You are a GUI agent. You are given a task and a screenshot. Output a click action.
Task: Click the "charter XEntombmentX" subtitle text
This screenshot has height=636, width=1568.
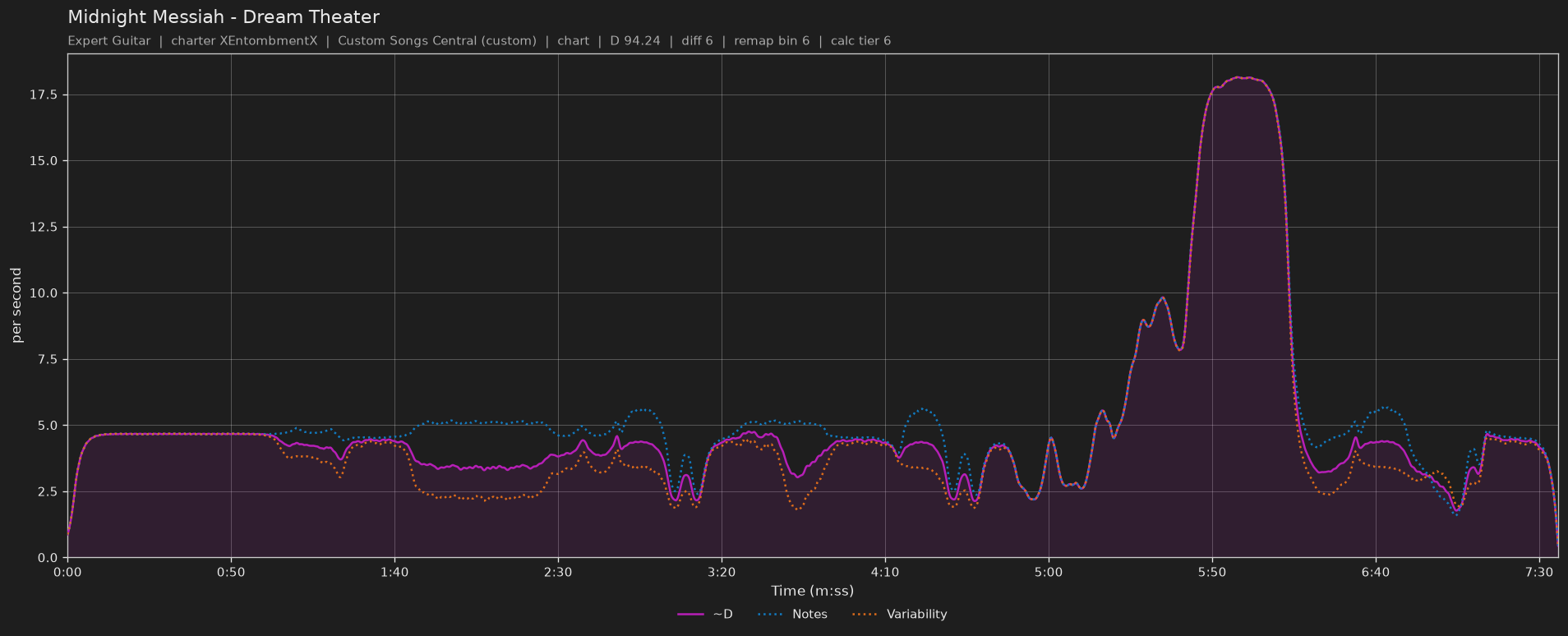pyautogui.click(x=244, y=41)
